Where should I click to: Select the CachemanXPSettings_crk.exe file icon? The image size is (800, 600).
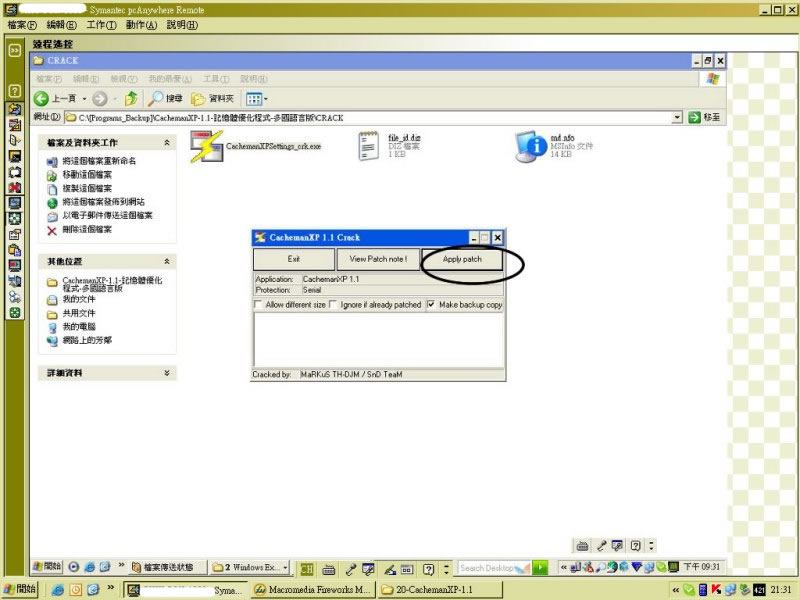coord(207,146)
